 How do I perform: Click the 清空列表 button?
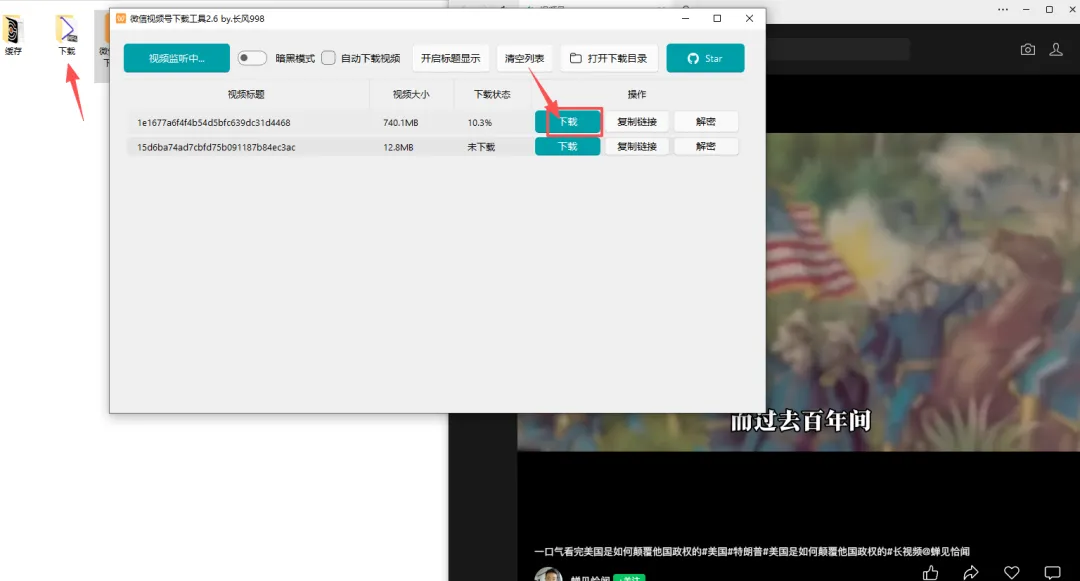[x=524, y=59]
